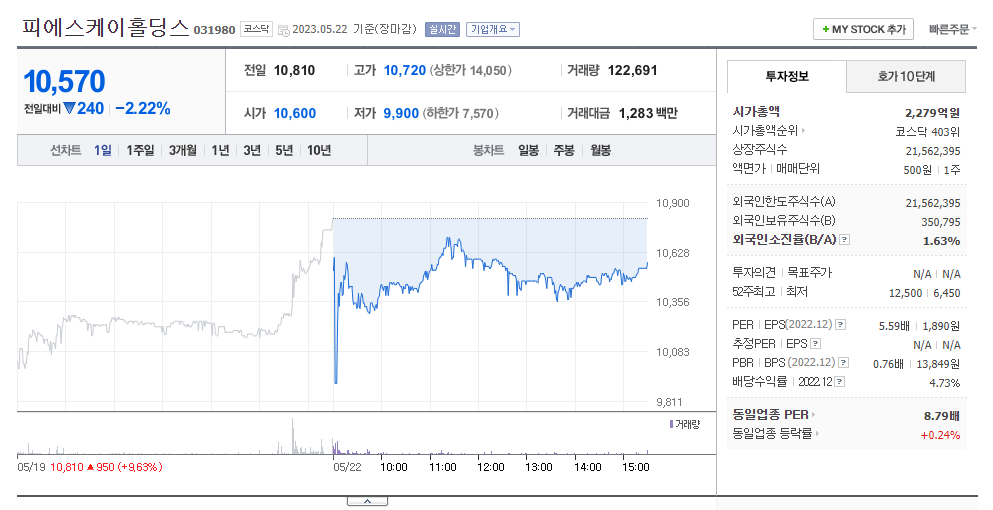Click the 8.79배 sector PER value
Screen dimensions: 993x510
click(942, 416)
